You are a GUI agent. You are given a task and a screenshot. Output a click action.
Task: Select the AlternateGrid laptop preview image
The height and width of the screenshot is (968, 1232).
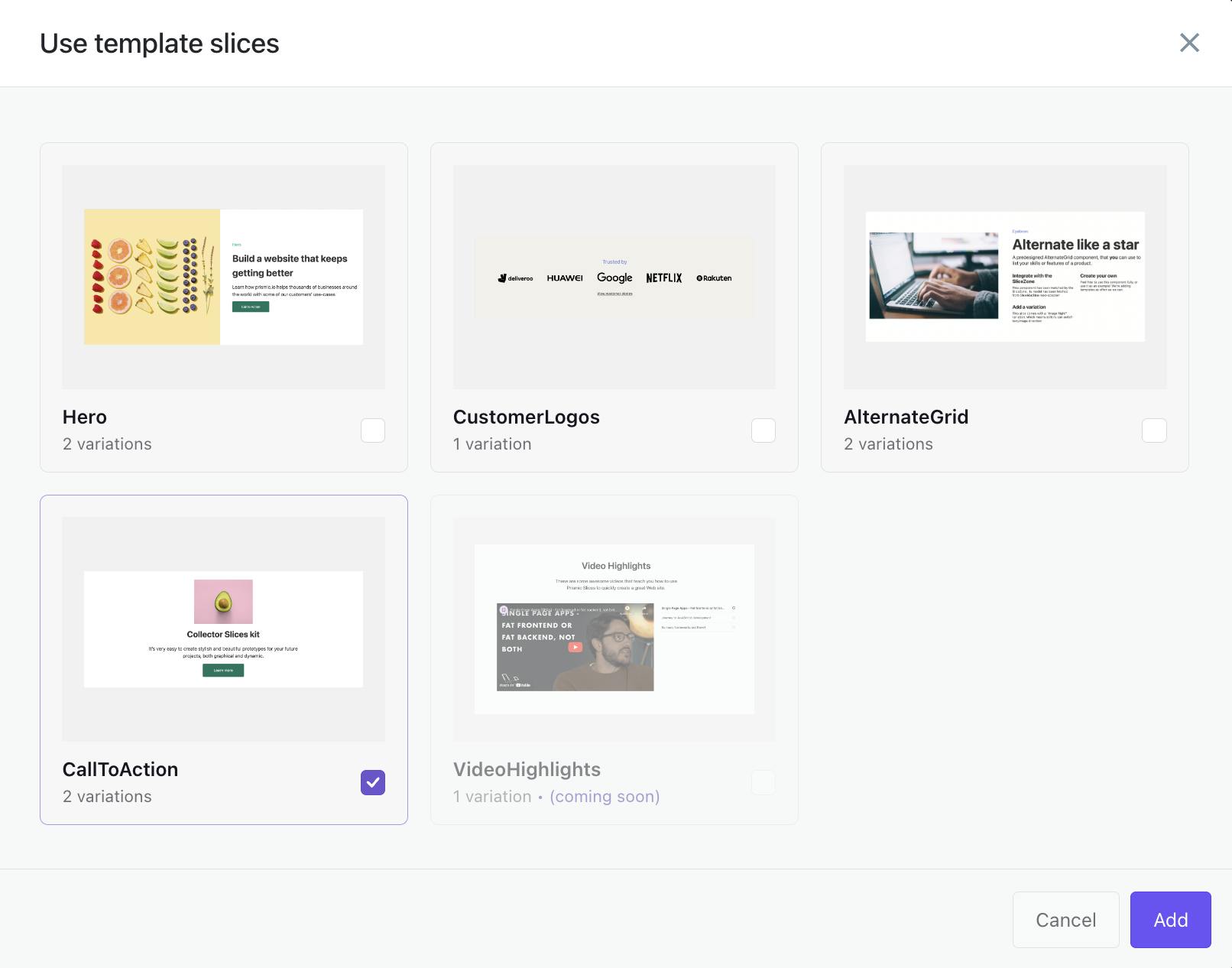pos(1005,277)
